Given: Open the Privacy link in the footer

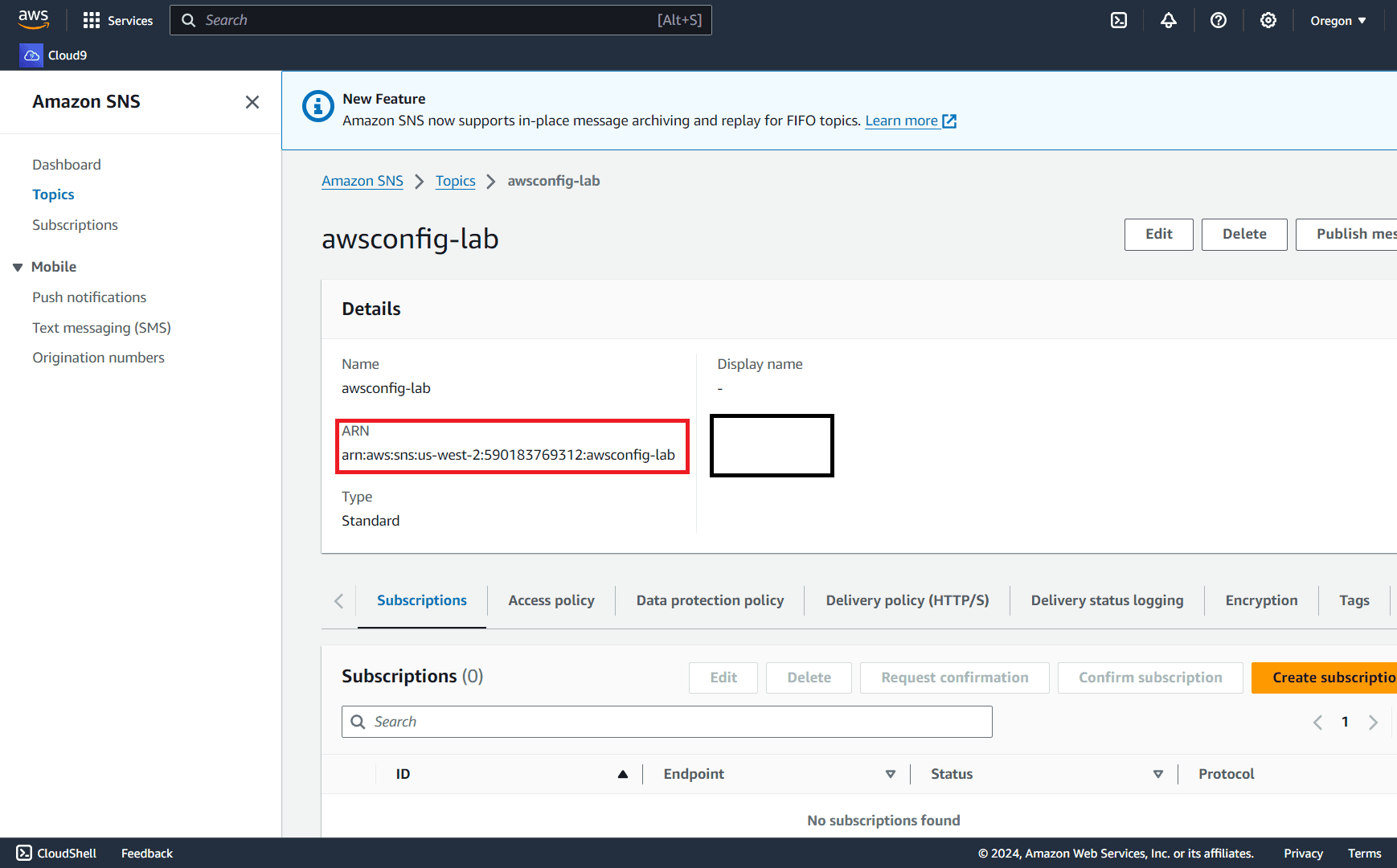Looking at the screenshot, I should coord(1303,854).
